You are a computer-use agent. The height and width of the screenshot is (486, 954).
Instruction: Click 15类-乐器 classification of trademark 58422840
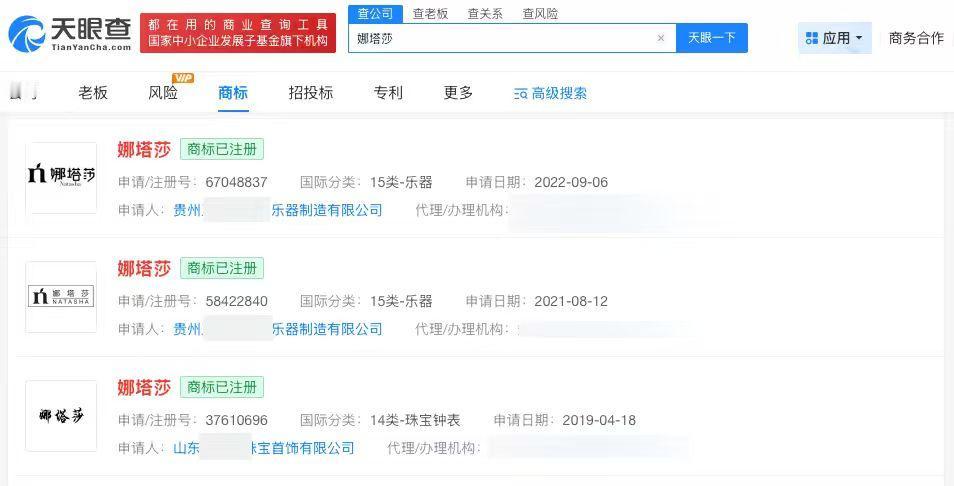(x=401, y=301)
